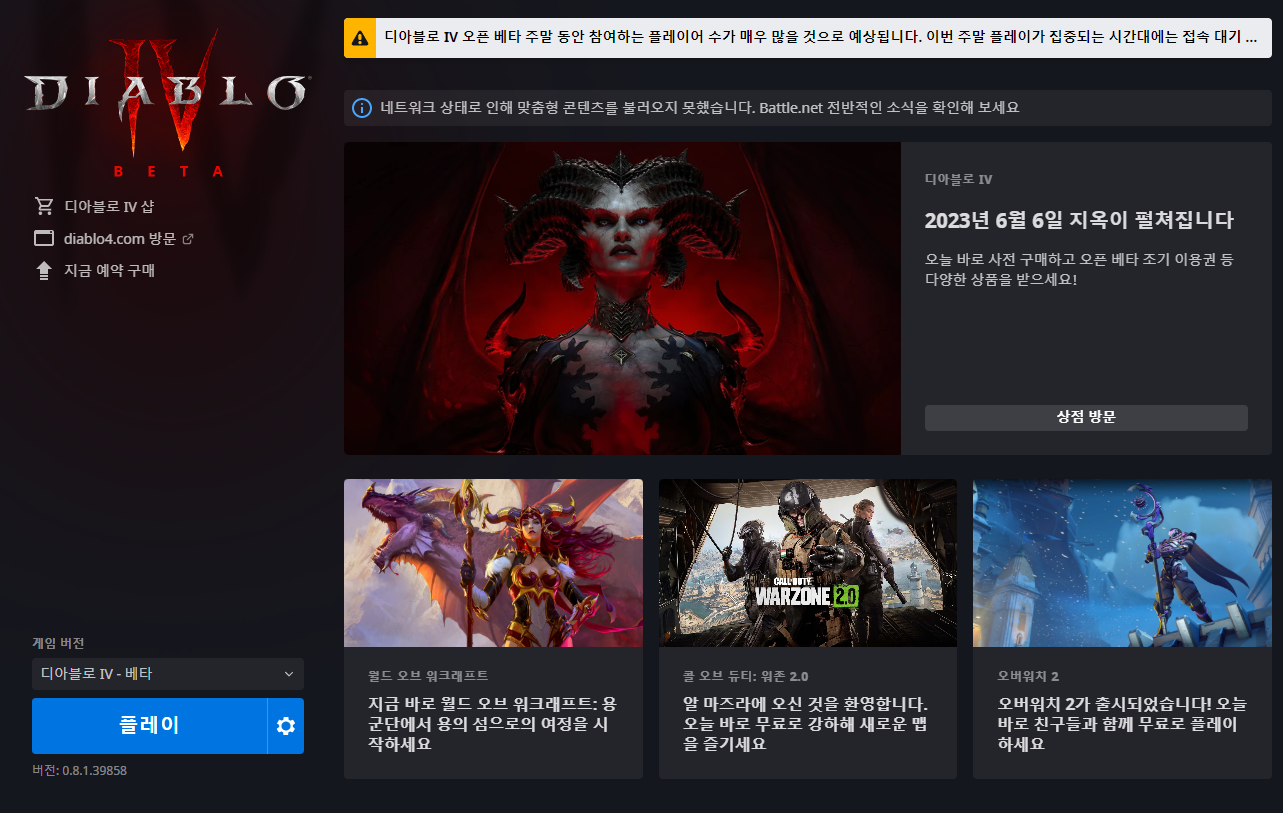The height and width of the screenshot is (813, 1283).
Task: Visit diablo4.com 방문 link
Action: tap(120, 238)
